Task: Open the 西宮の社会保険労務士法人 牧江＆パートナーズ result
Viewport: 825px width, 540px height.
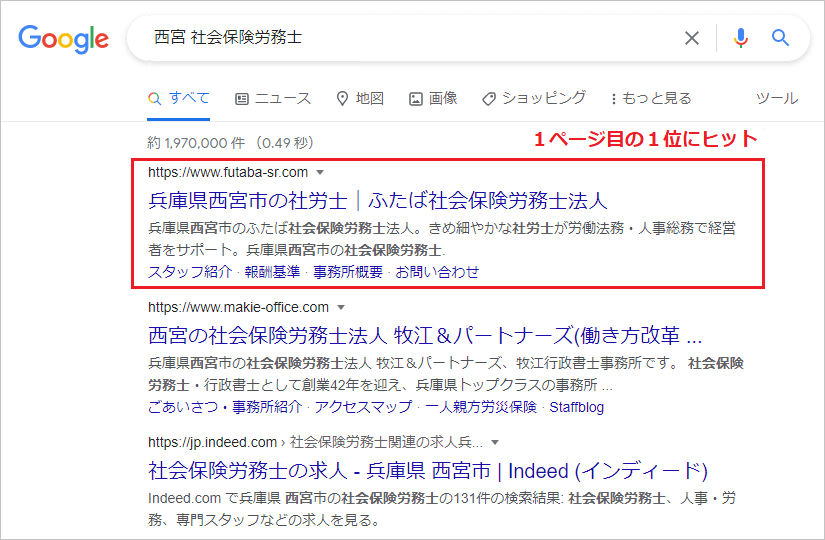Action: [x=425, y=336]
